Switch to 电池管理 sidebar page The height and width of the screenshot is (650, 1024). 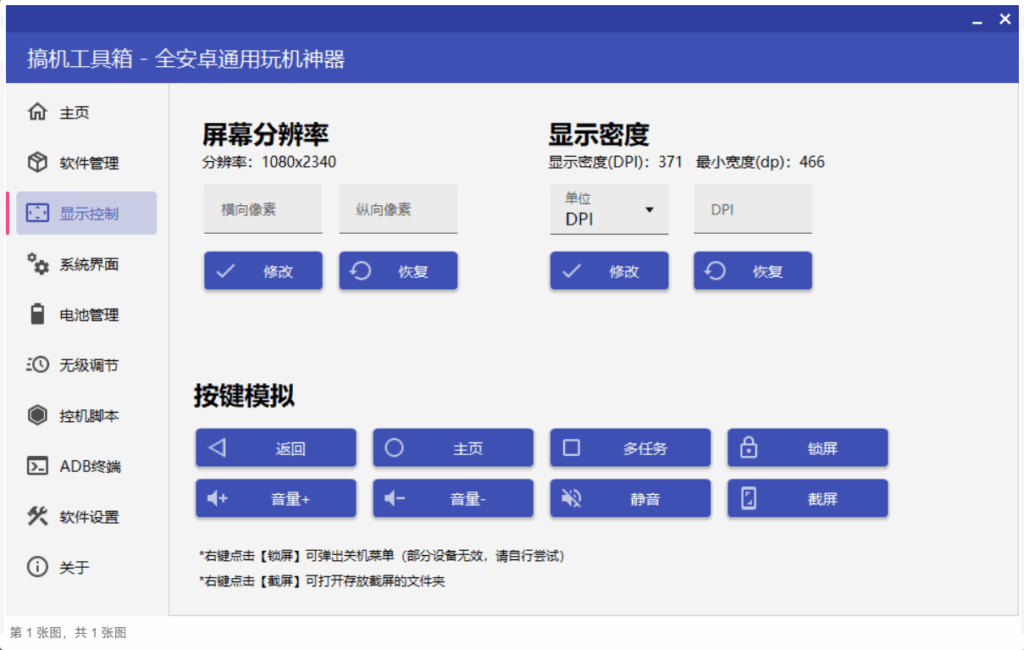click(x=87, y=315)
